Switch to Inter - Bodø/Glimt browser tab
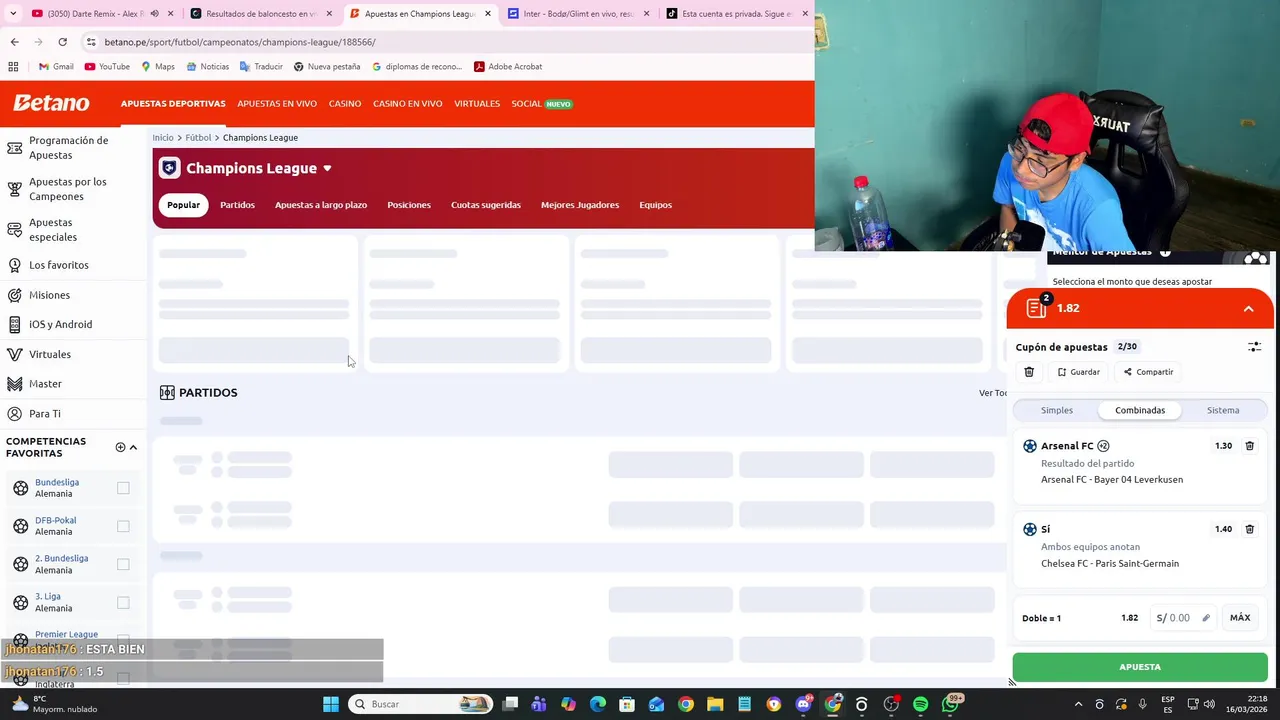This screenshot has width=1280, height=720. click(x=580, y=14)
